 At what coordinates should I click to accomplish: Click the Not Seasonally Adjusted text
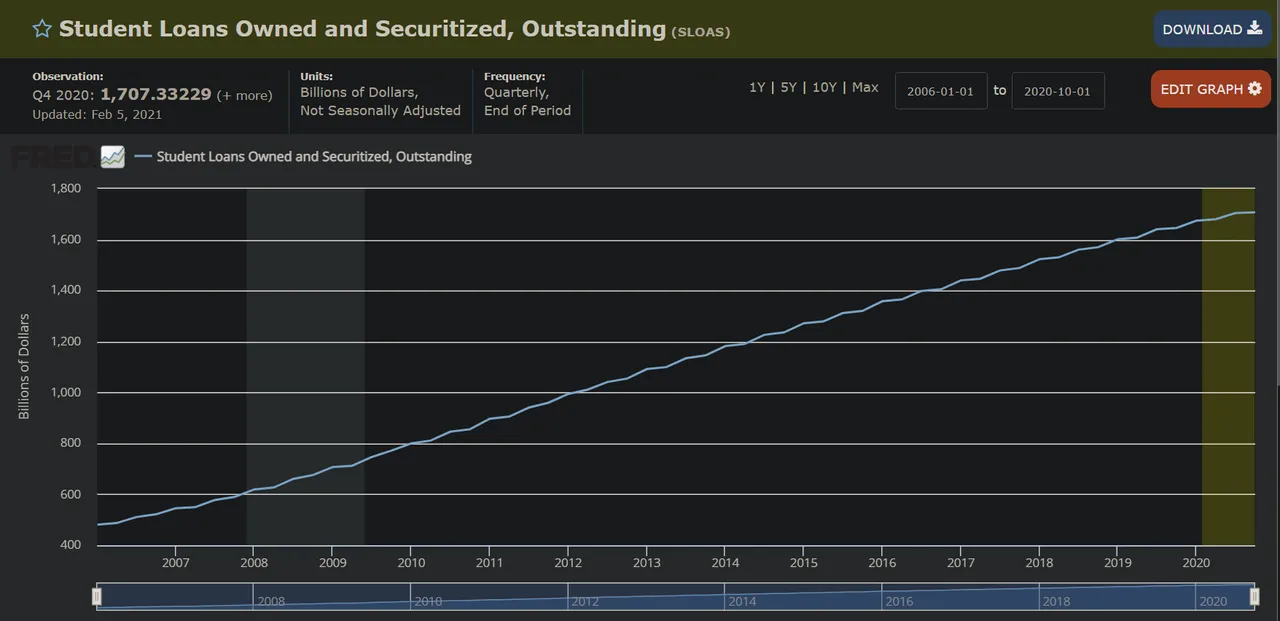coord(380,110)
